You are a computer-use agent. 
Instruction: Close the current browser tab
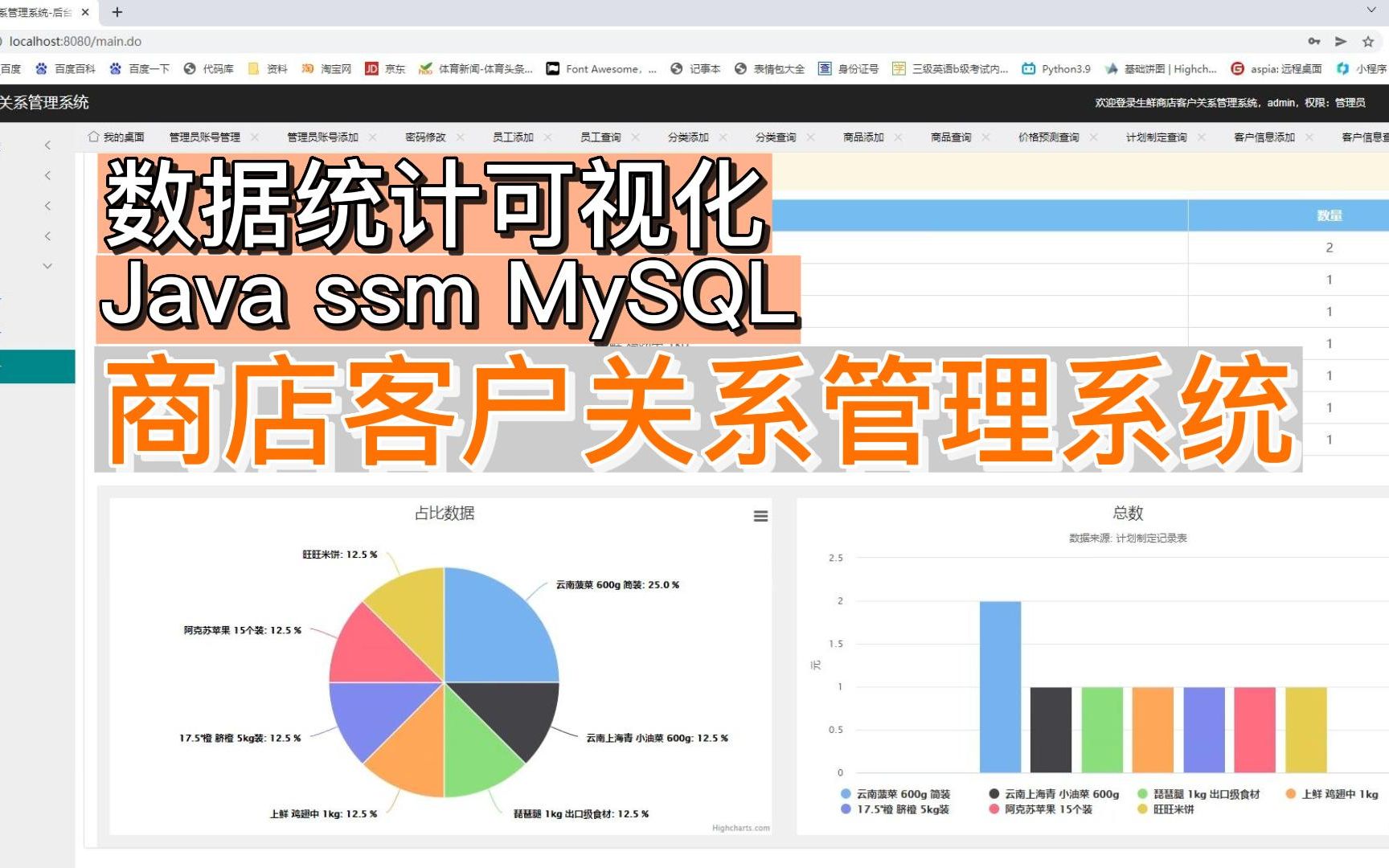tap(85, 12)
